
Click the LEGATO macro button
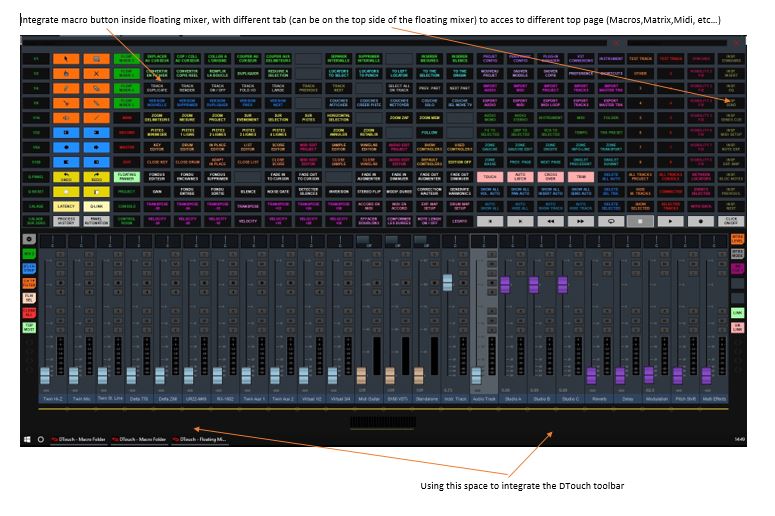(x=459, y=221)
